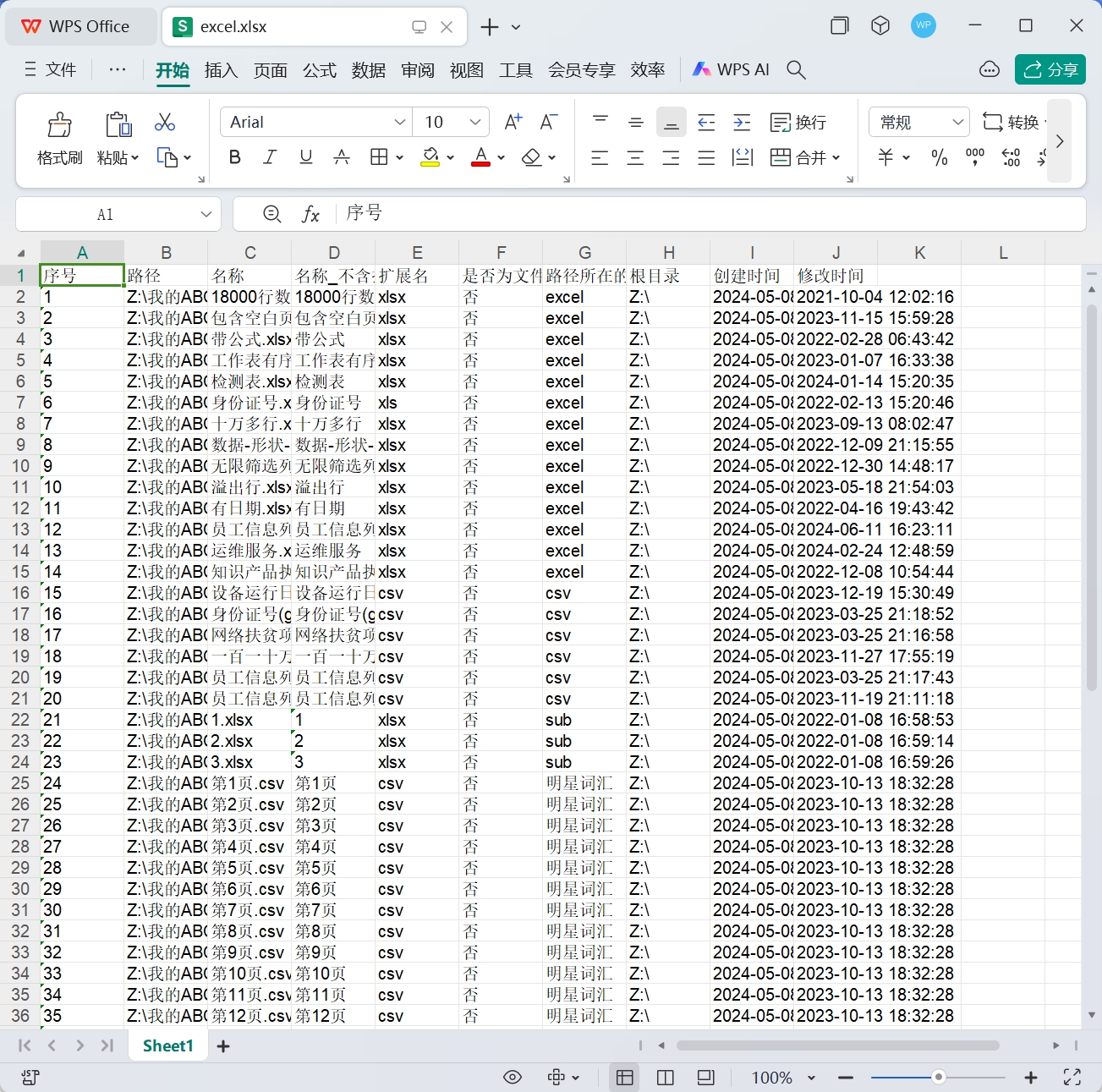1102x1092 pixels.
Task: Click the 粘贴 paste icon
Action: (117, 124)
